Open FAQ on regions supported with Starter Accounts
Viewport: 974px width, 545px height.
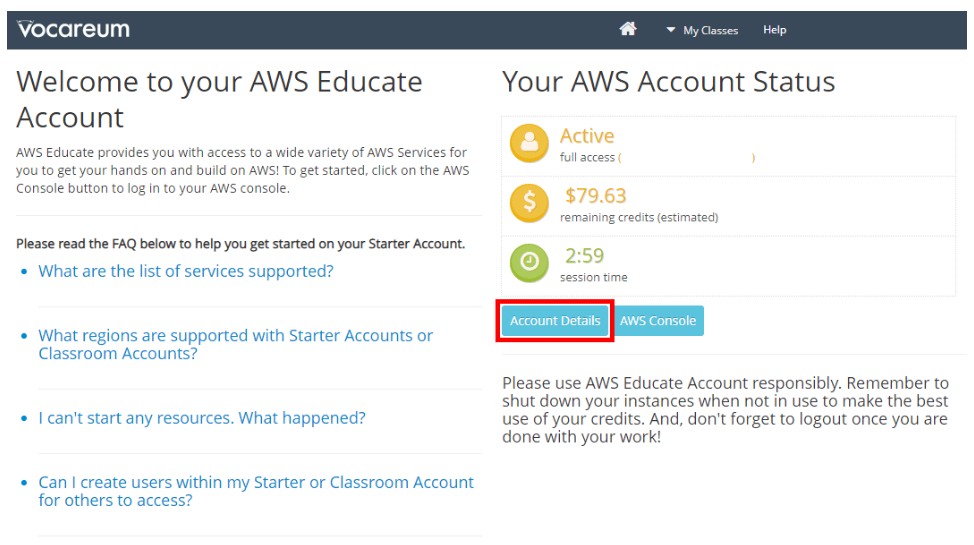pos(235,344)
